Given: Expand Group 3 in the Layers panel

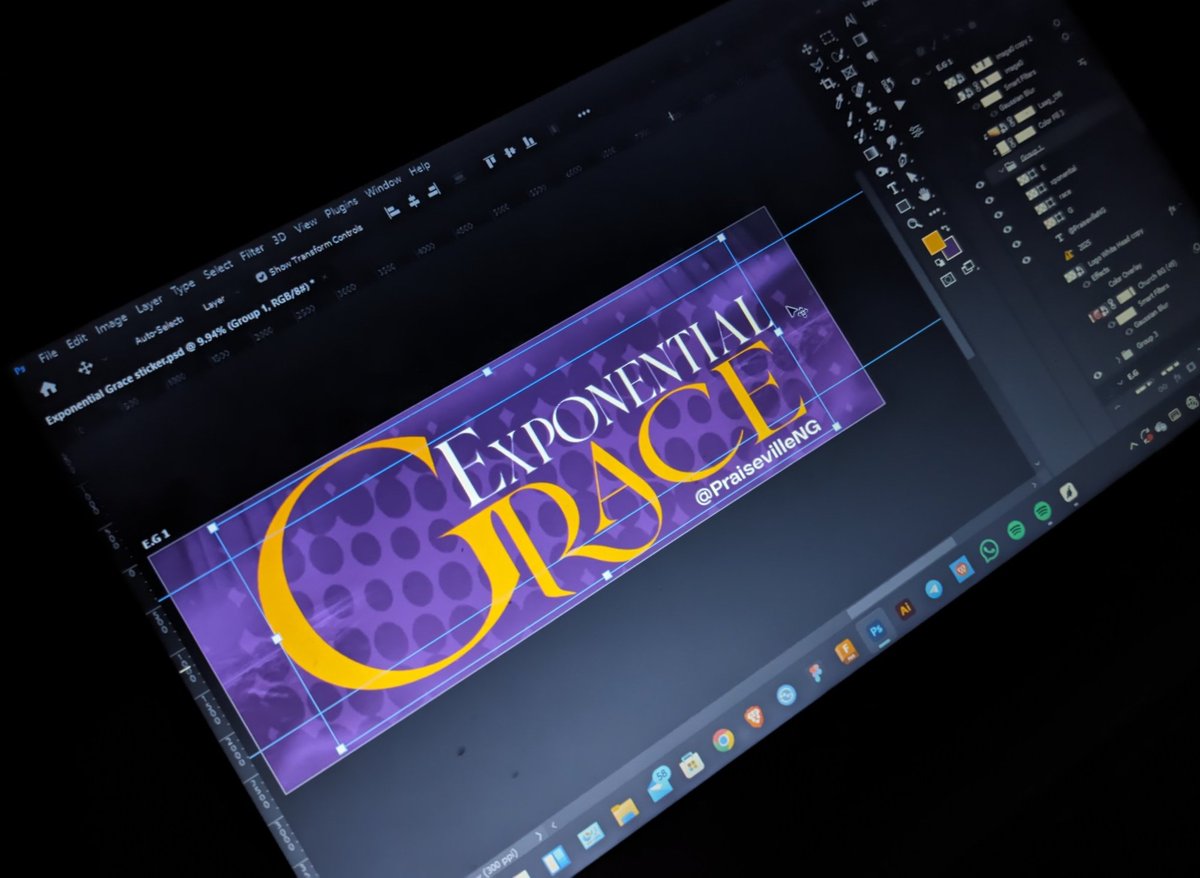Looking at the screenshot, I should pos(1119,356).
